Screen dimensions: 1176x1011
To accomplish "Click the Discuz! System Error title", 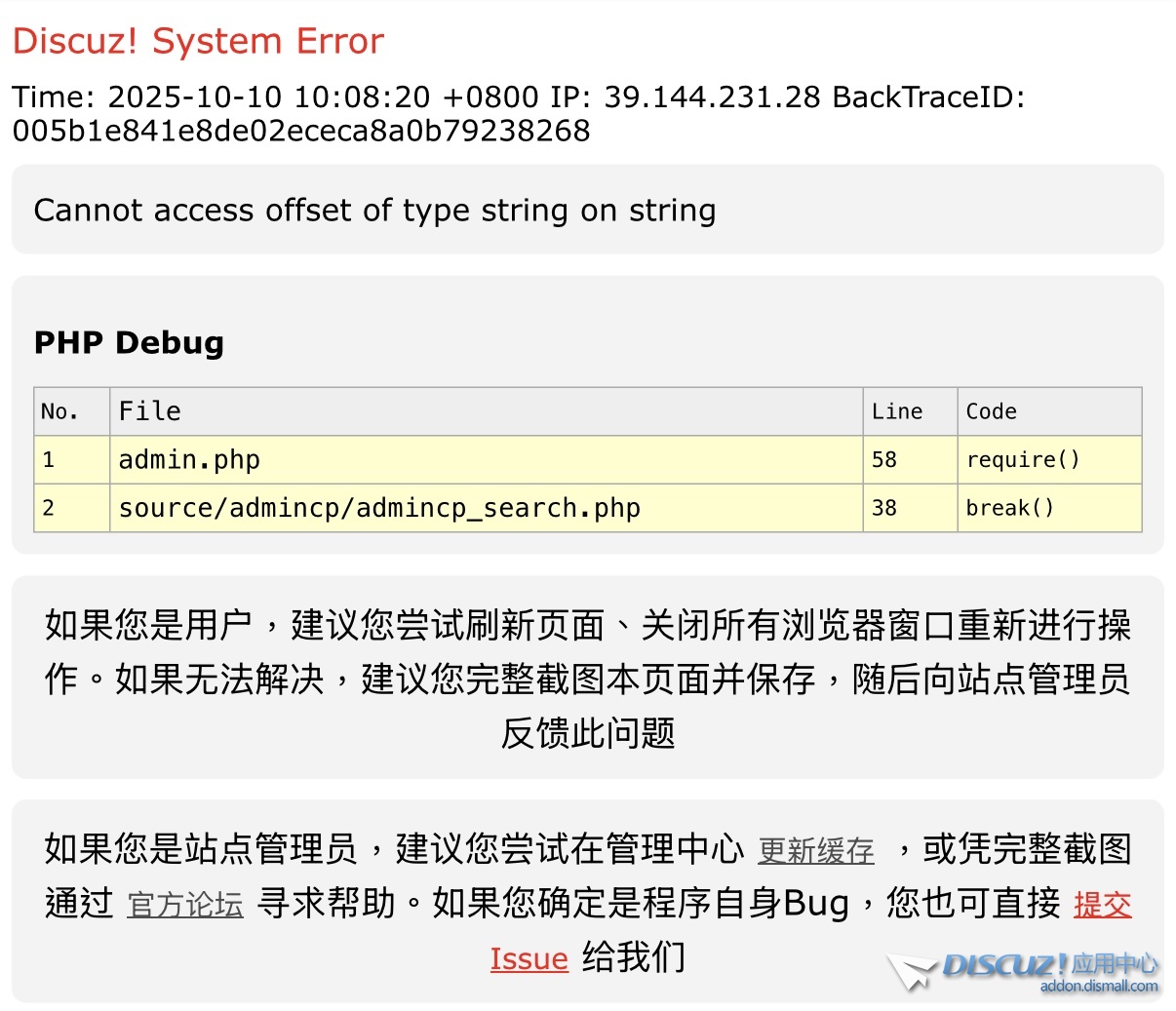I will tap(198, 41).
